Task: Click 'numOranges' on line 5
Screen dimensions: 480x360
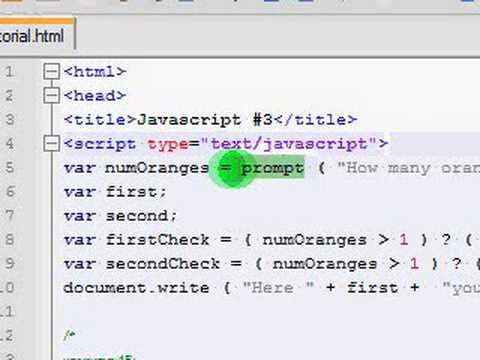Action: pyautogui.click(x=157, y=168)
